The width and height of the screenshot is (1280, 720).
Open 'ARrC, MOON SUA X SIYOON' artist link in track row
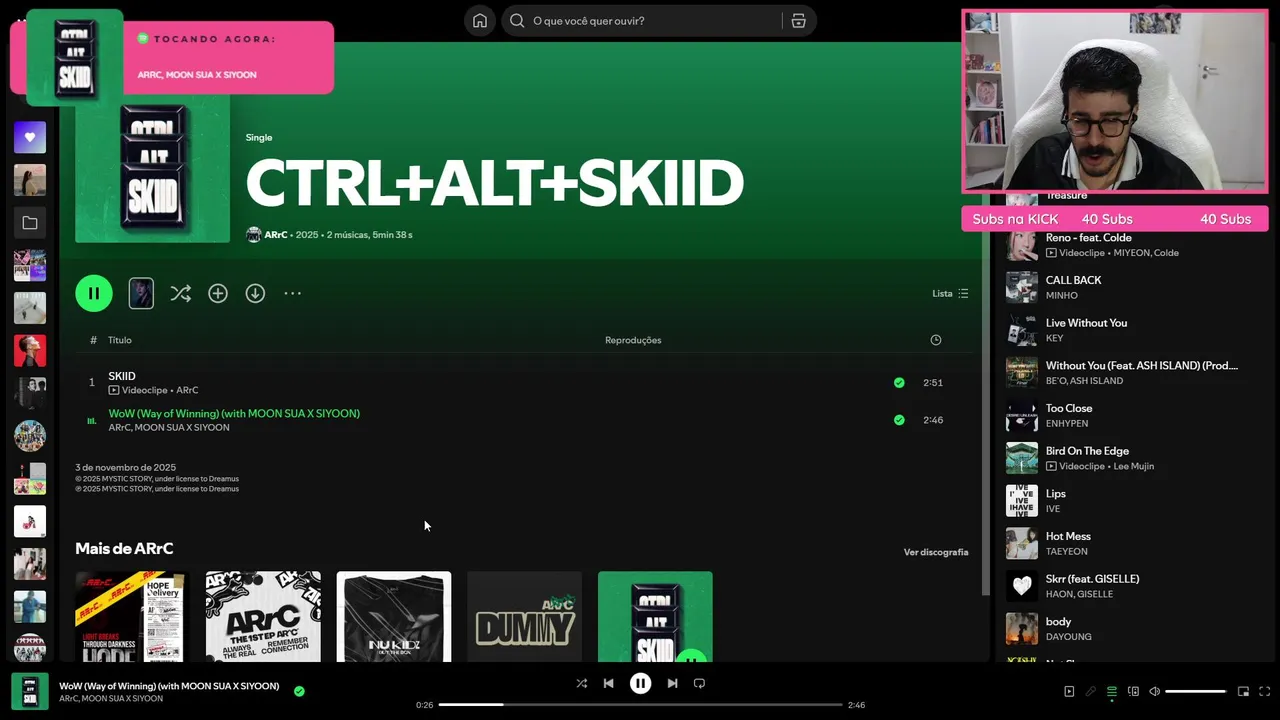169,428
